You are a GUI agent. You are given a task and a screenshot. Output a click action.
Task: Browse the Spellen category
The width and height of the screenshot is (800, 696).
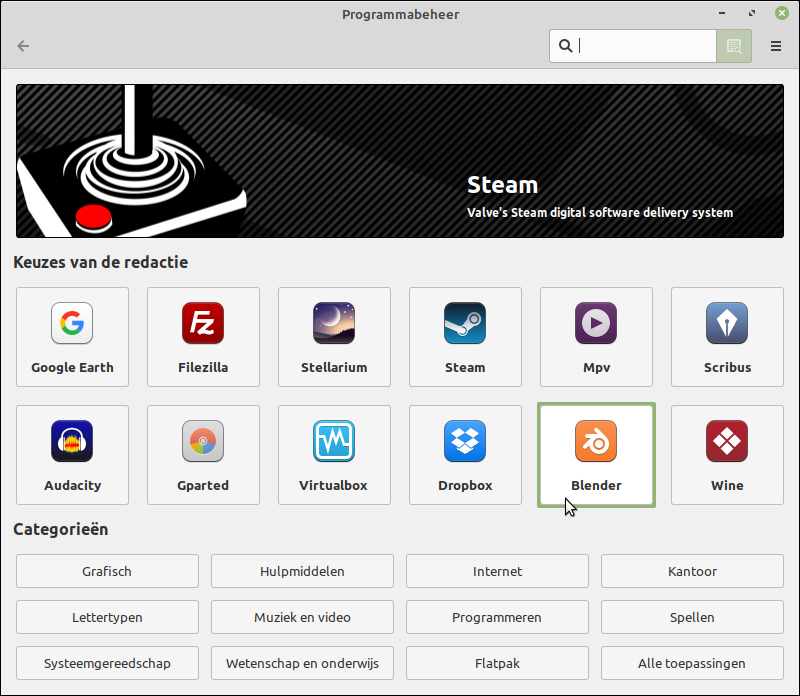[692, 618]
